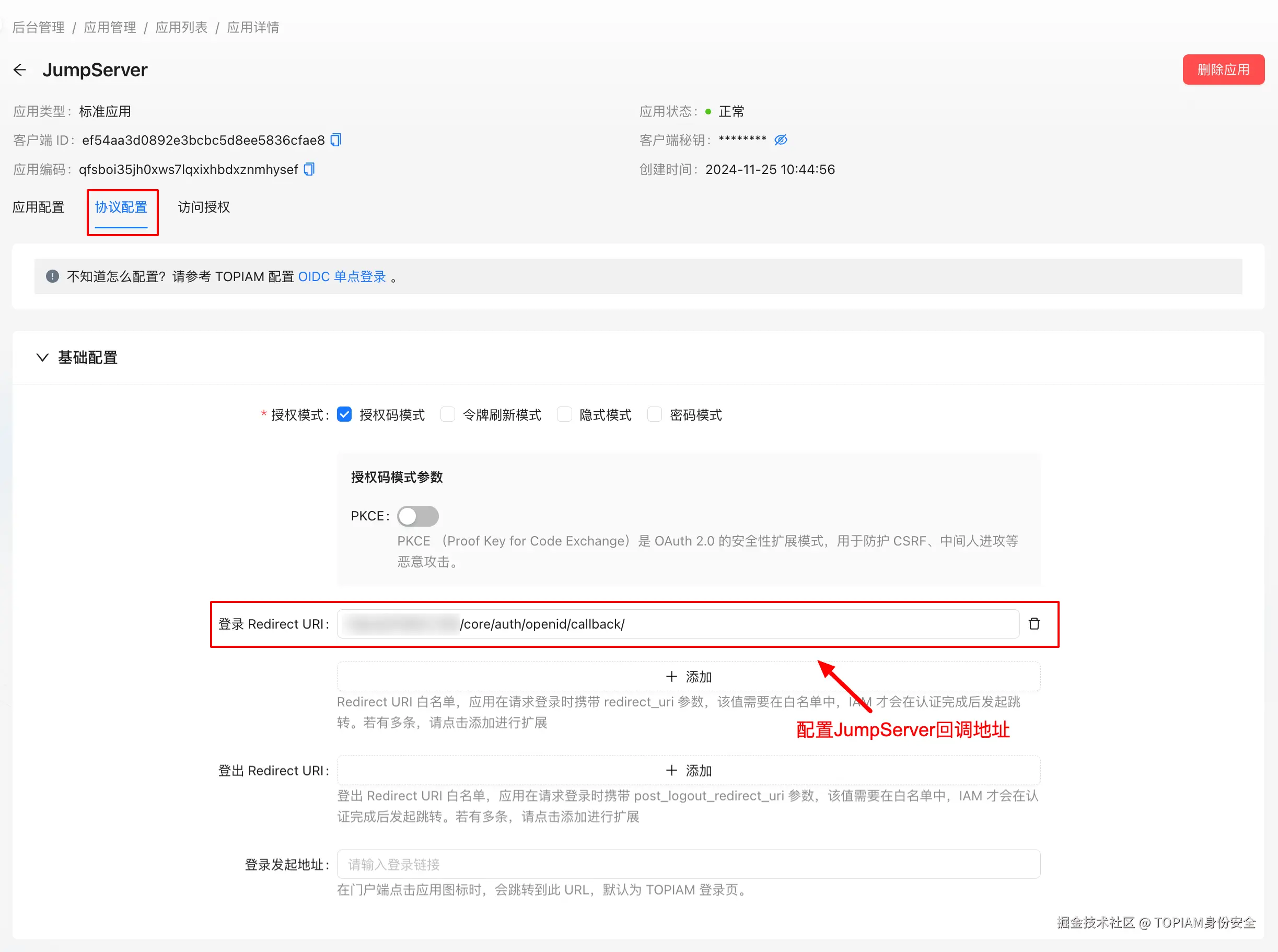Click the plus under login Redirect URI
Viewport: 1278px width, 952px height.
point(671,677)
